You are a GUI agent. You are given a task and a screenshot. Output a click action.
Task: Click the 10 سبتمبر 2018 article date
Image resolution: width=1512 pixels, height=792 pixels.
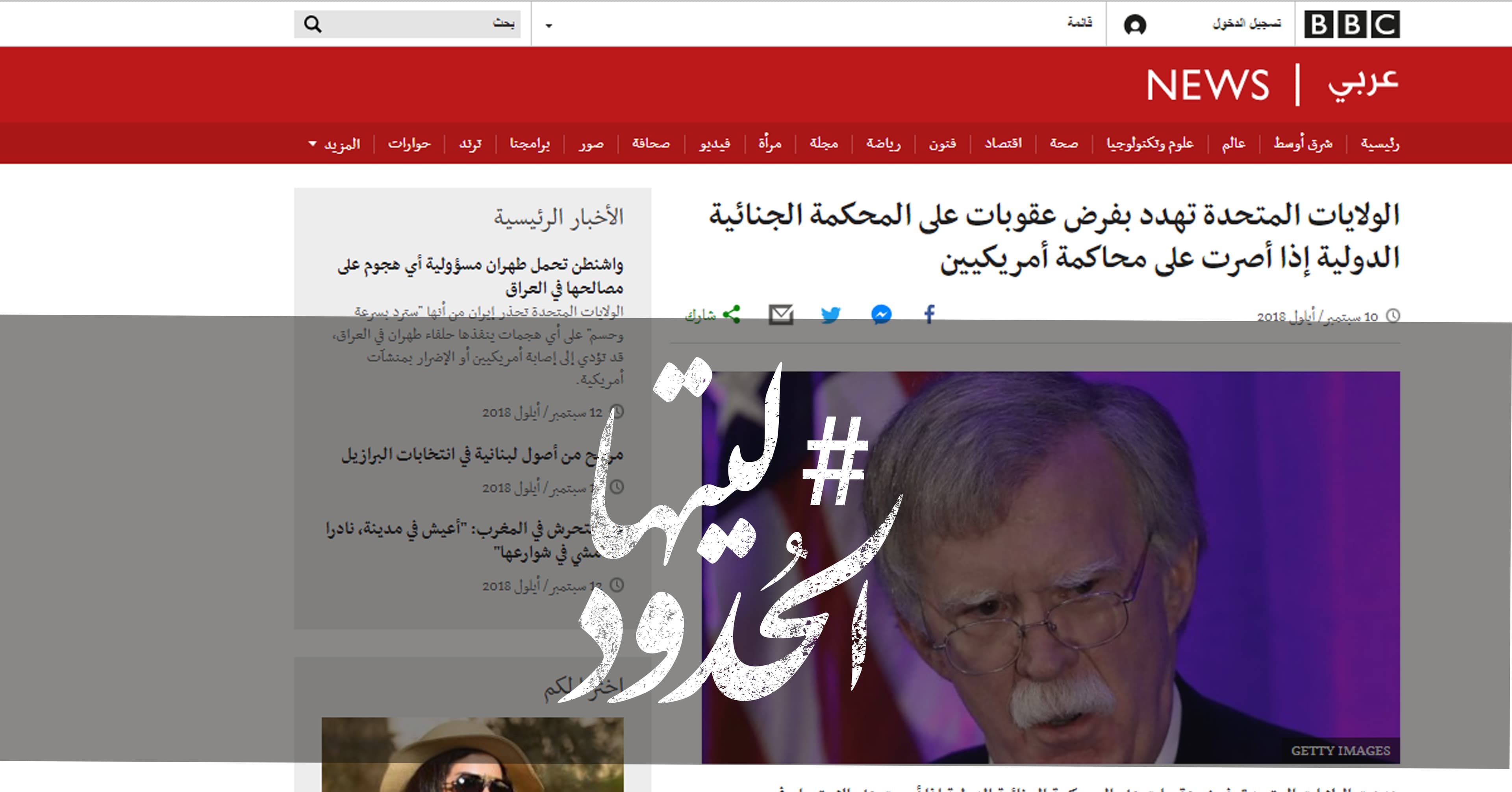point(1317,317)
